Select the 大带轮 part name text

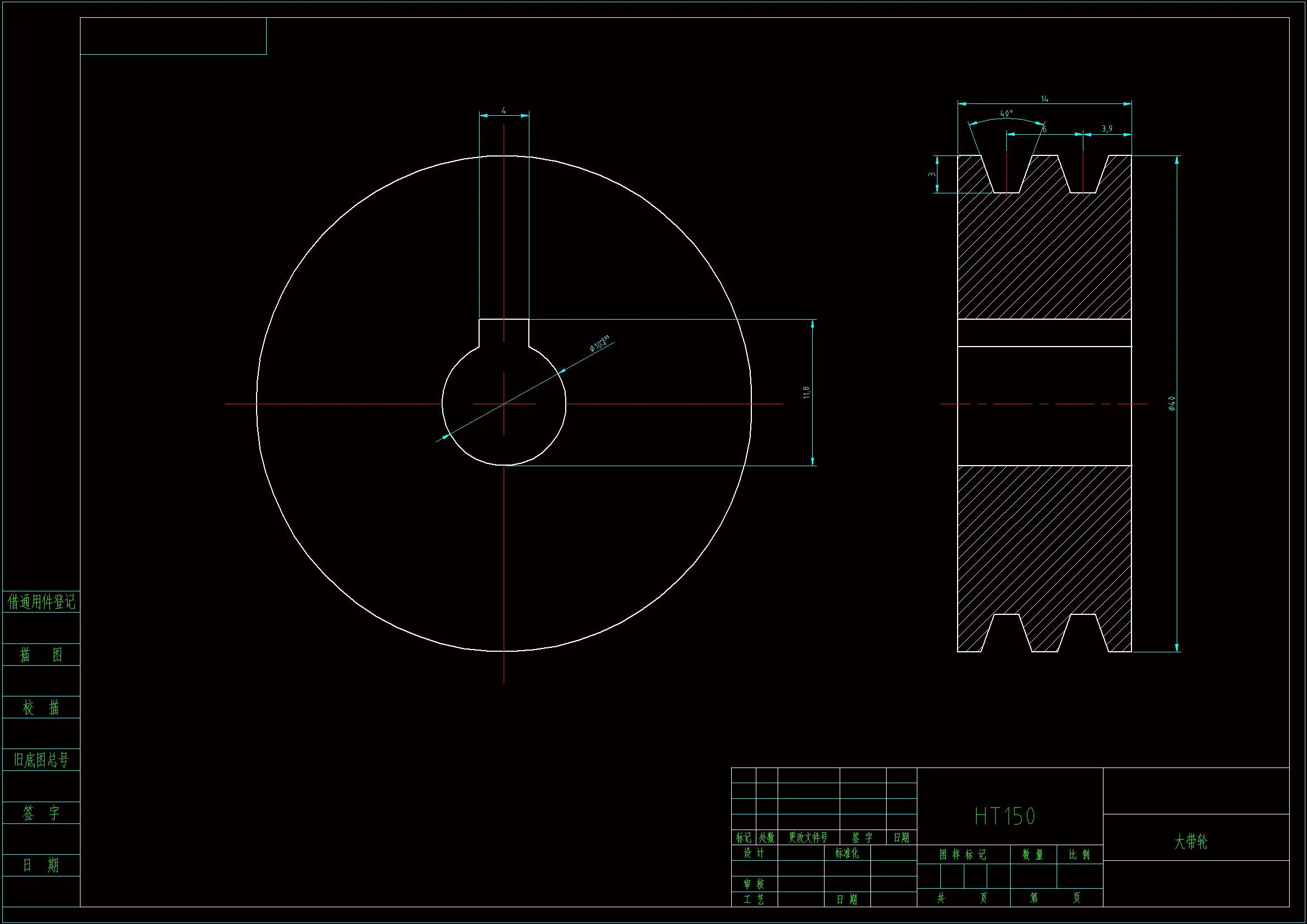pyautogui.click(x=1190, y=841)
